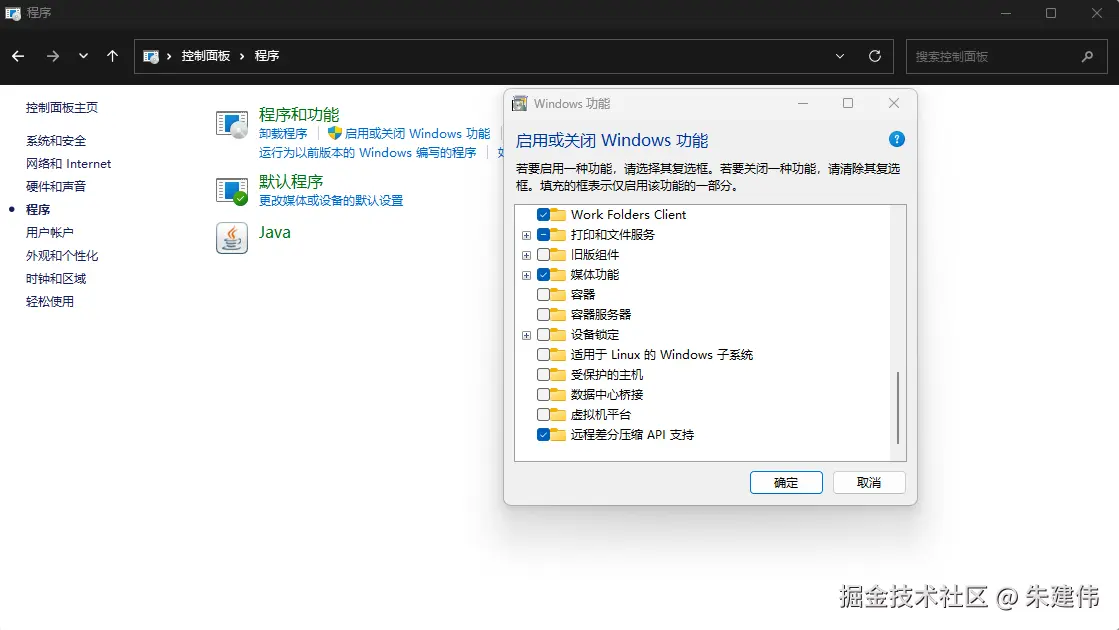The width and height of the screenshot is (1119, 630).
Task: Select 系统和安全 in the sidebar
Action: point(53,140)
